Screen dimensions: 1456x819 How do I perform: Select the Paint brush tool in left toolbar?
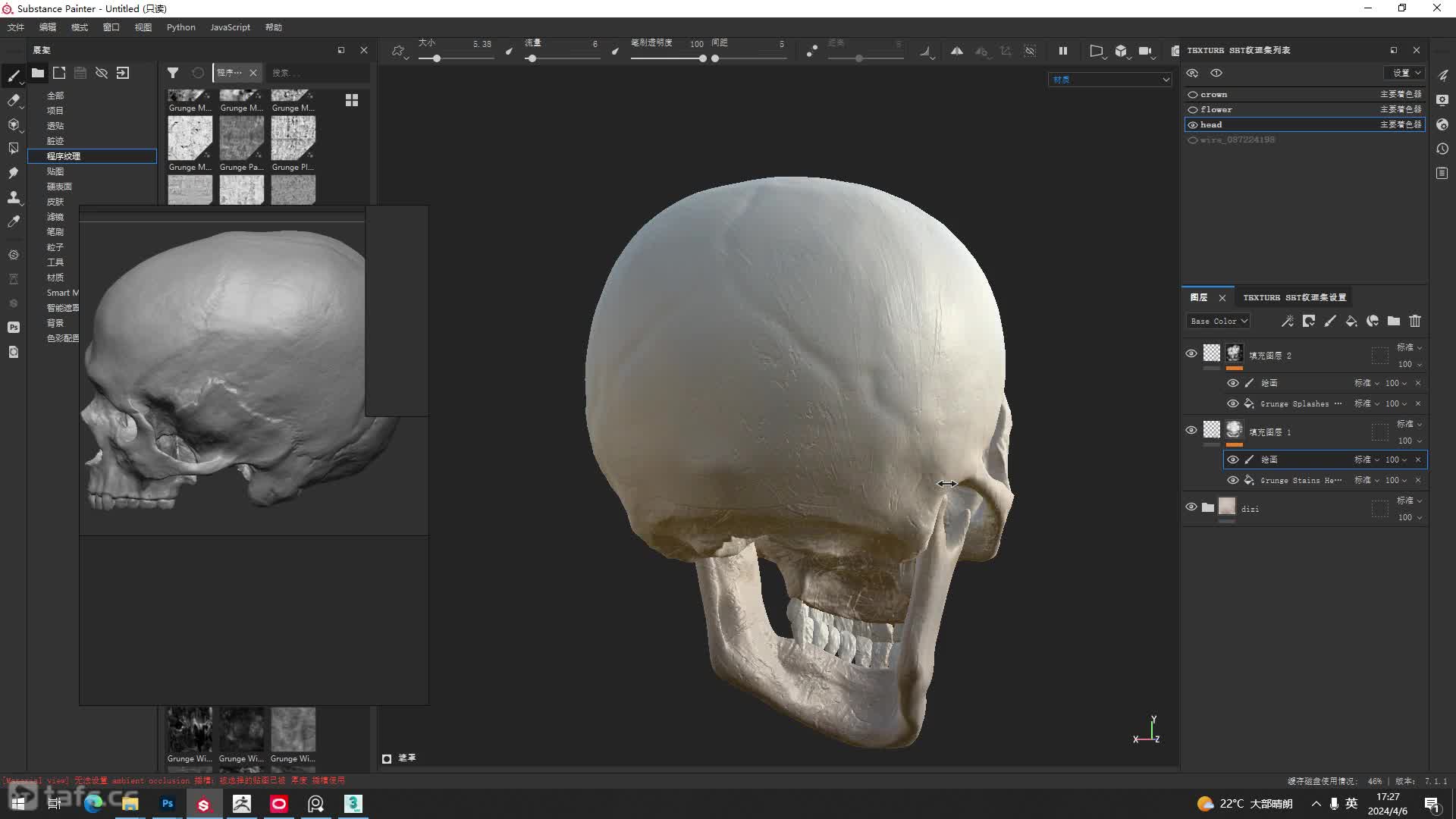click(x=14, y=76)
